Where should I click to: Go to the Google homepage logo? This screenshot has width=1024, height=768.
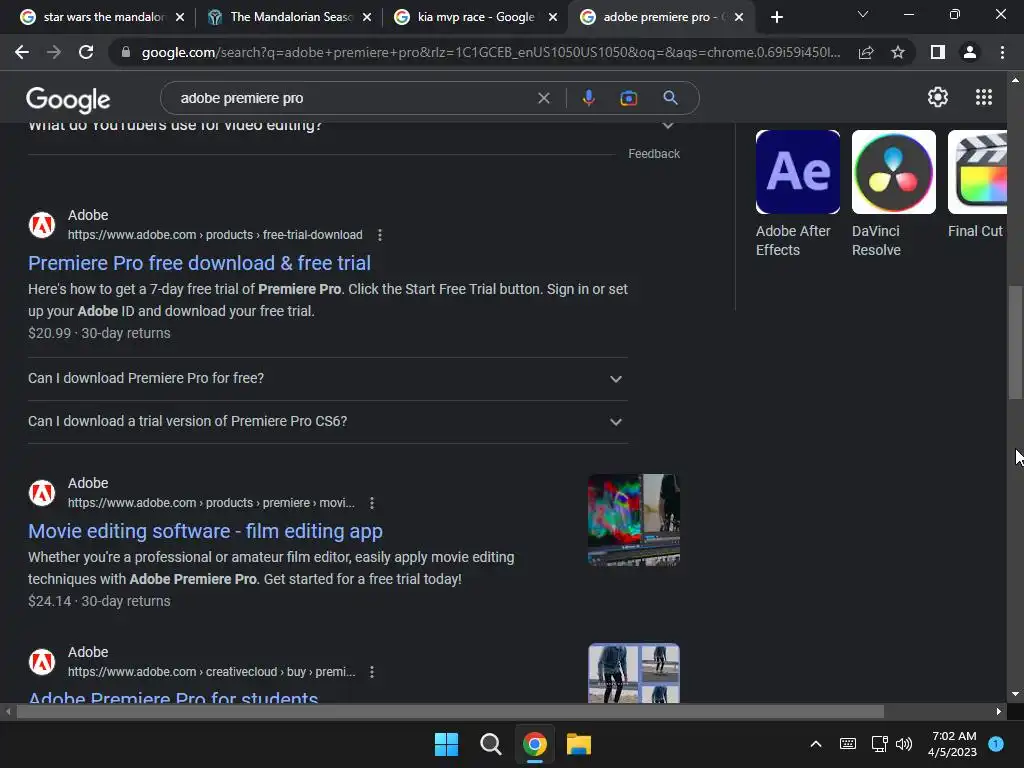[x=68, y=99]
